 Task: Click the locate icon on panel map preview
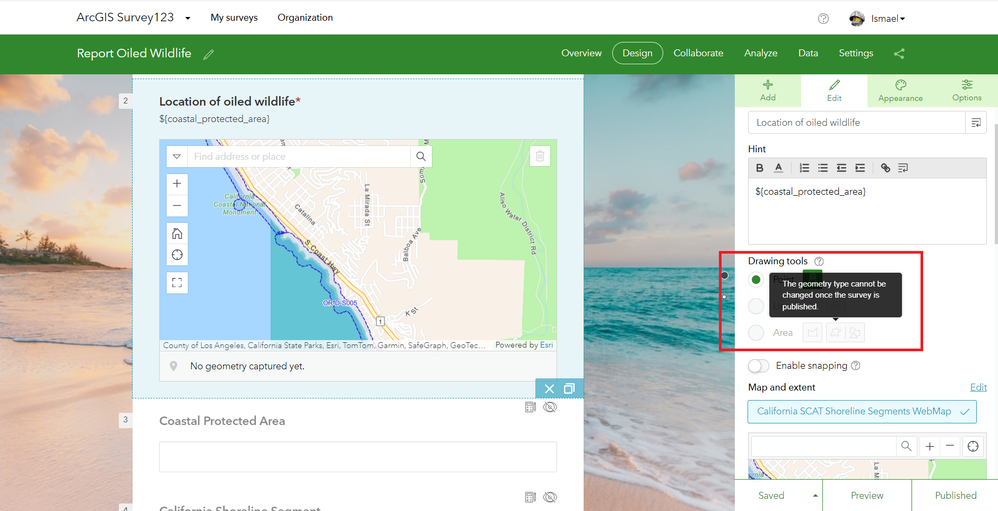(x=973, y=447)
